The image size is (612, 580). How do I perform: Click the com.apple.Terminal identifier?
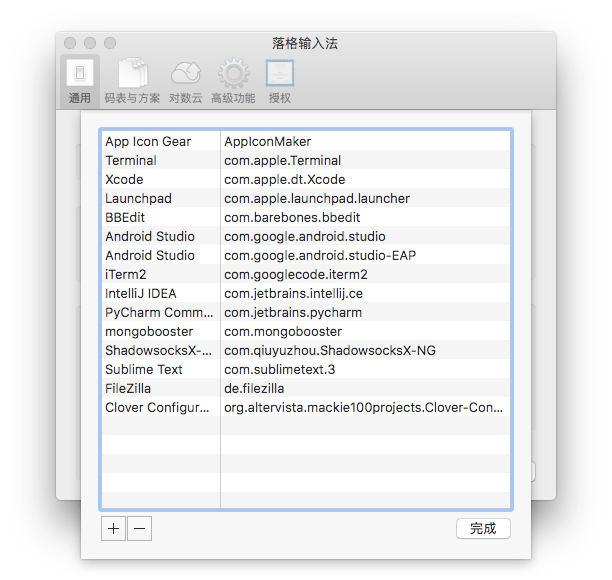click(x=283, y=160)
